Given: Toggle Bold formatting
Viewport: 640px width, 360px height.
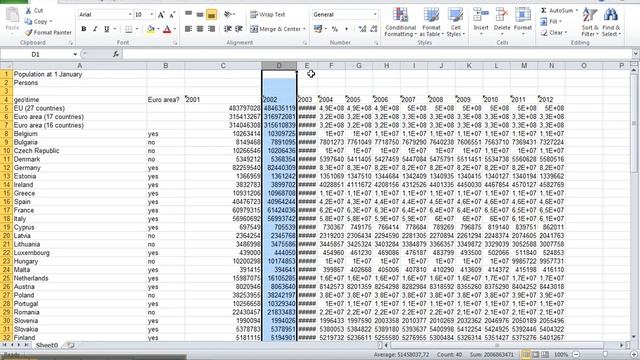Looking at the screenshot, I should [x=84, y=29].
